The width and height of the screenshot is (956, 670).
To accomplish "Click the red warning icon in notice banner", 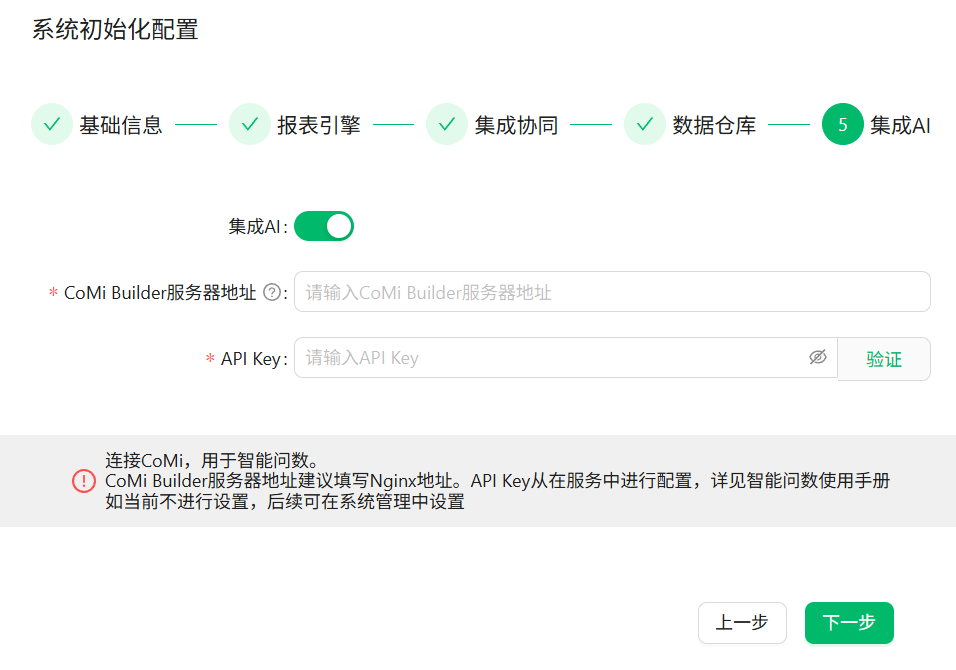I will pos(84,481).
